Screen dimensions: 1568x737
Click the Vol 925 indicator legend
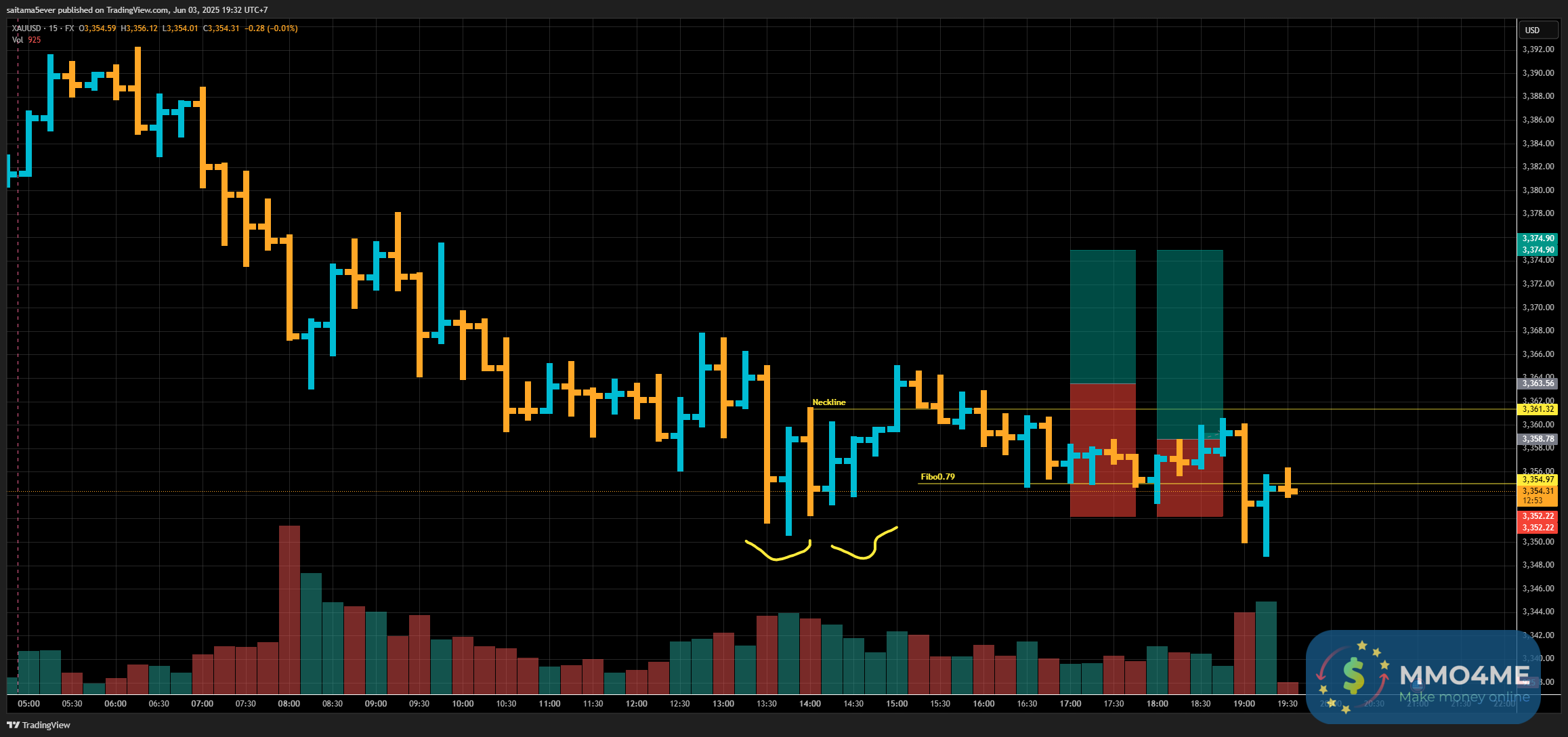[x=26, y=40]
